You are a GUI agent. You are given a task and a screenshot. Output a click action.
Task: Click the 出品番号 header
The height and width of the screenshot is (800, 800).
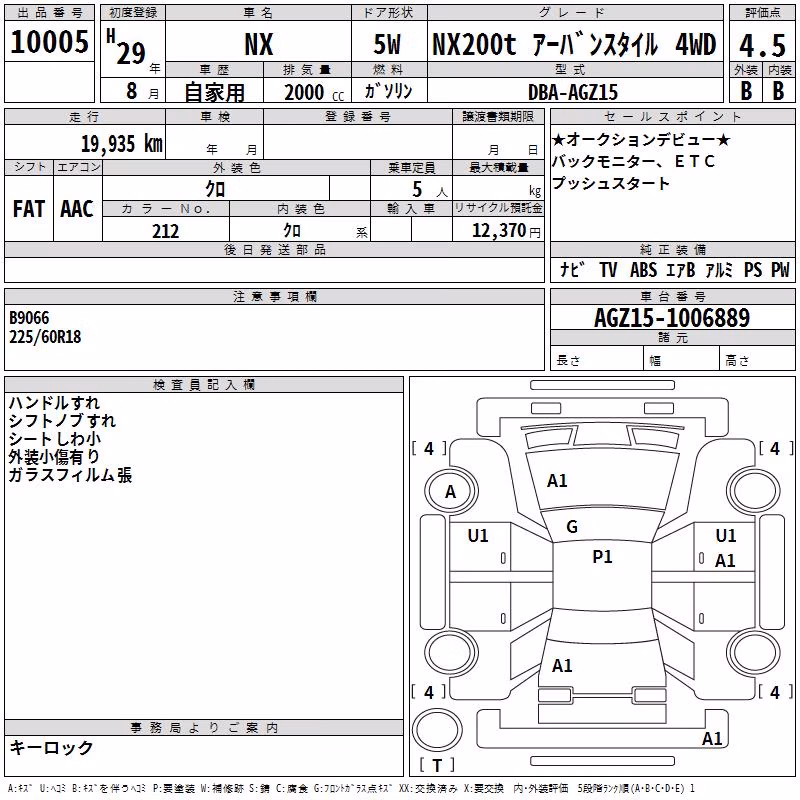(49, 13)
